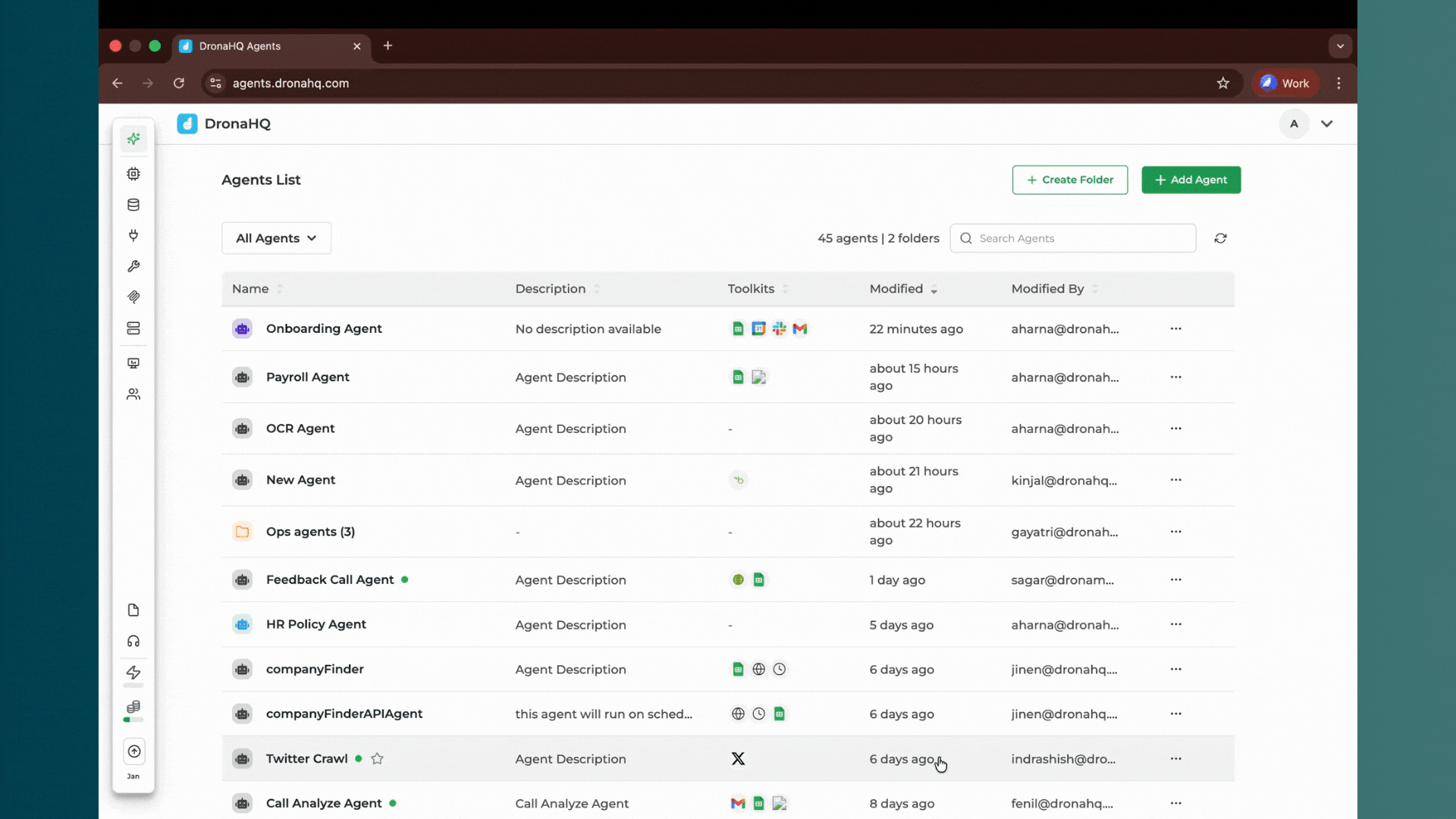Open the database section from the sidebar
Image resolution: width=1456 pixels, height=819 pixels.
click(133, 205)
